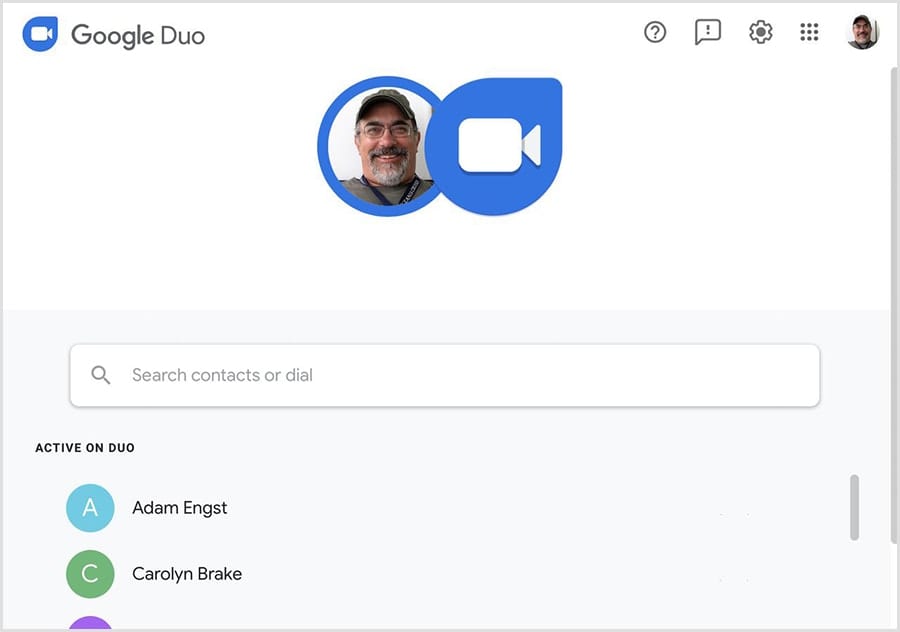Image resolution: width=900 pixels, height=632 pixels.
Task: Open Settings via the gear icon
Action: click(x=761, y=33)
